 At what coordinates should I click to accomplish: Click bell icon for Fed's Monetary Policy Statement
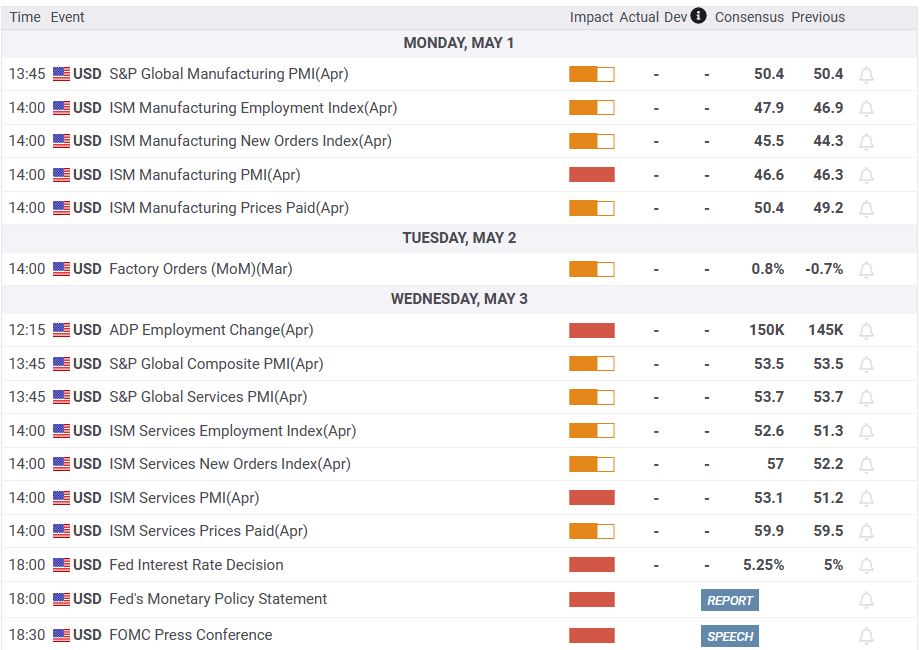tap(866, 600)
